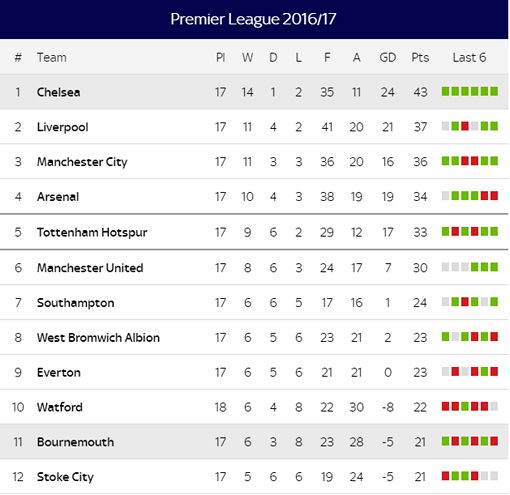Select the Southampton row name
510x495 pixels.
pos(75,303)
